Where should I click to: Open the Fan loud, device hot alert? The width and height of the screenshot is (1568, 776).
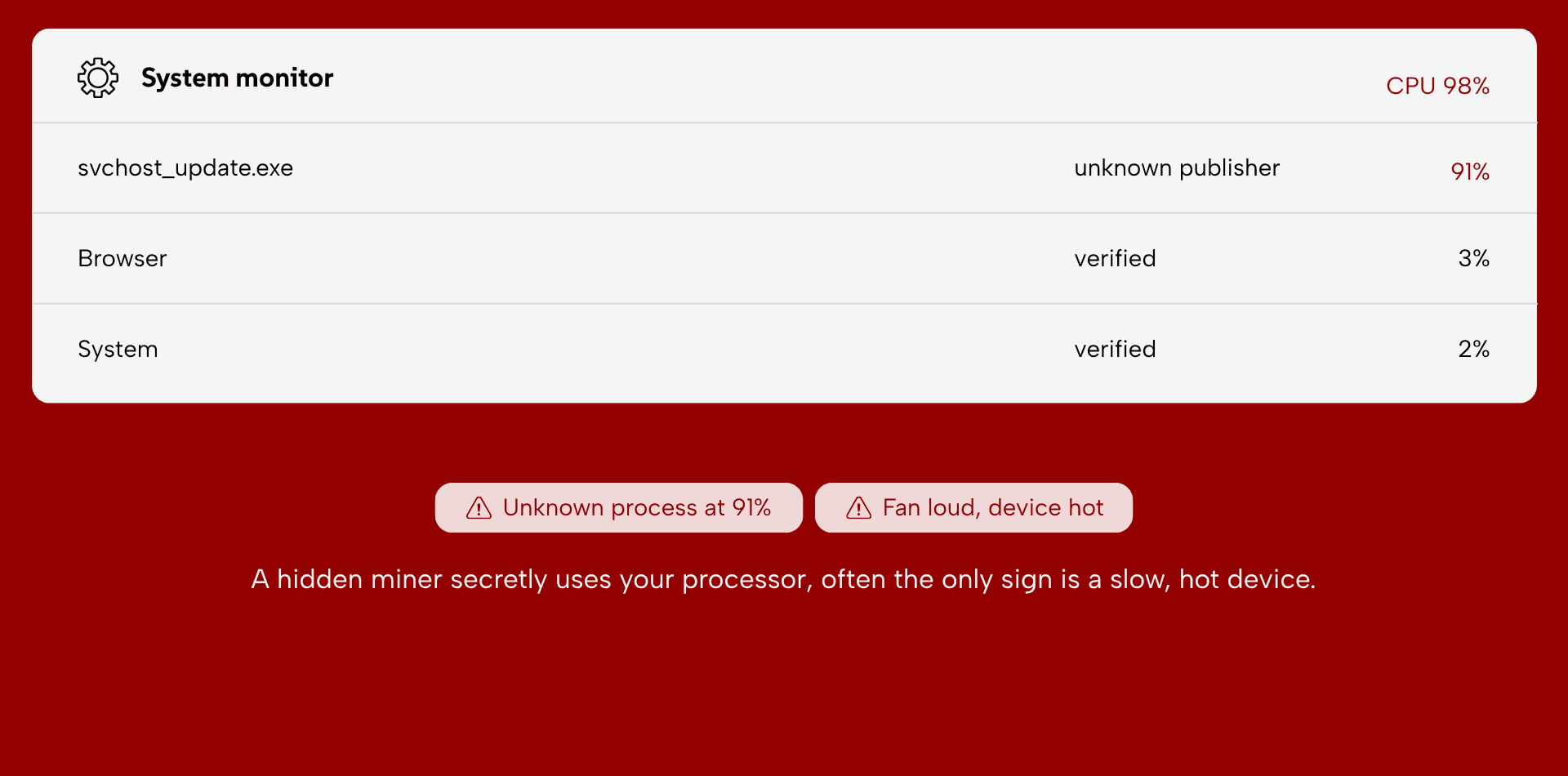tap(973, 508)
